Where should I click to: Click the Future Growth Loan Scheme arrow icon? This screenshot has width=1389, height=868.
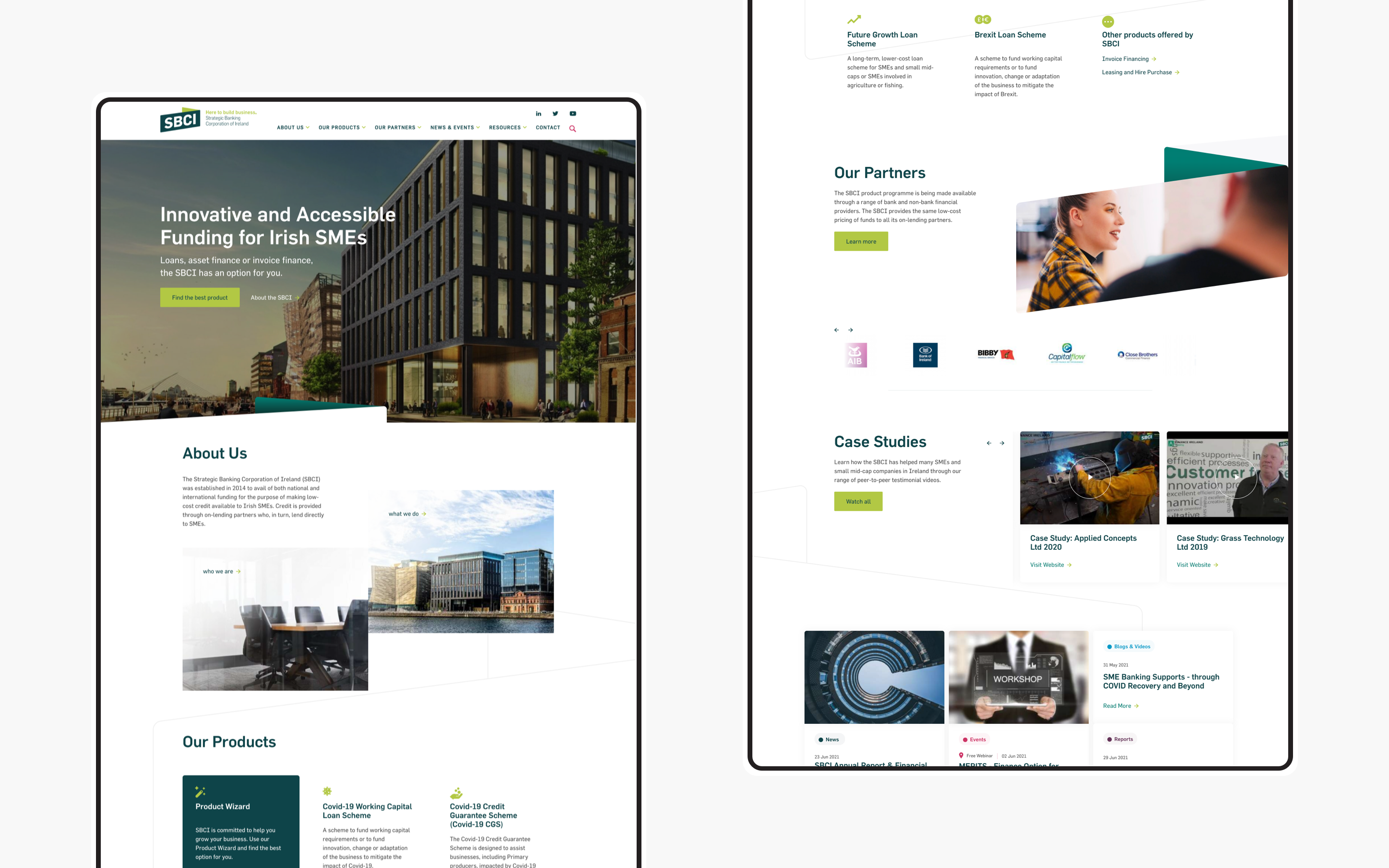tap(854, 19)
